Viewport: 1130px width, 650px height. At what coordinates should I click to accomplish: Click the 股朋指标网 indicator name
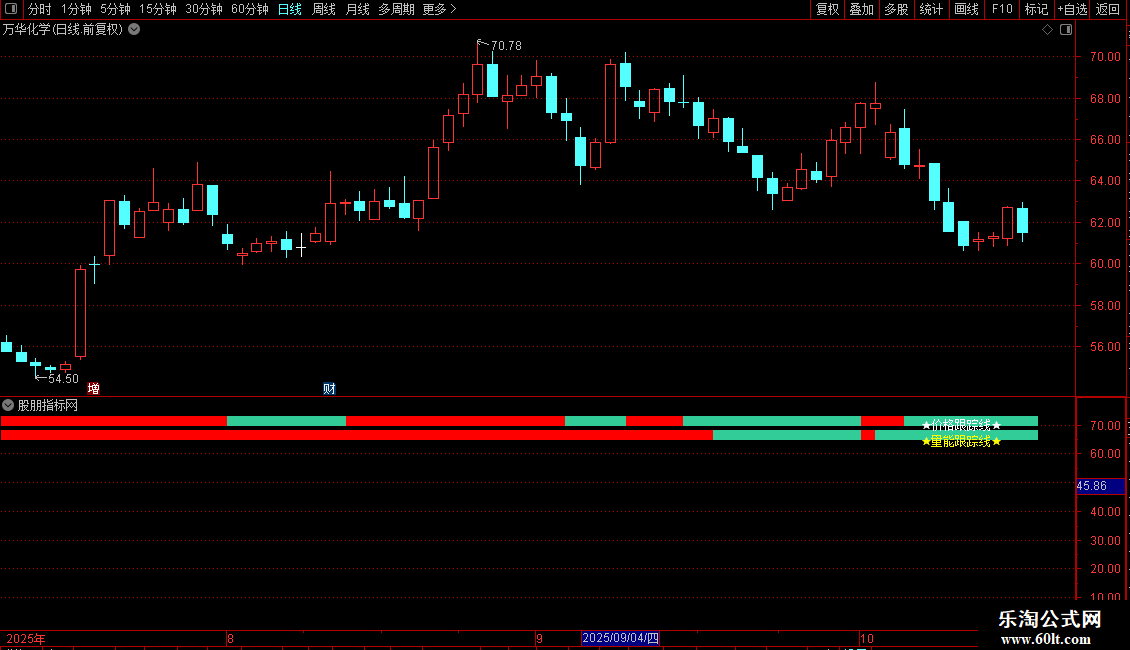(48, 406)
